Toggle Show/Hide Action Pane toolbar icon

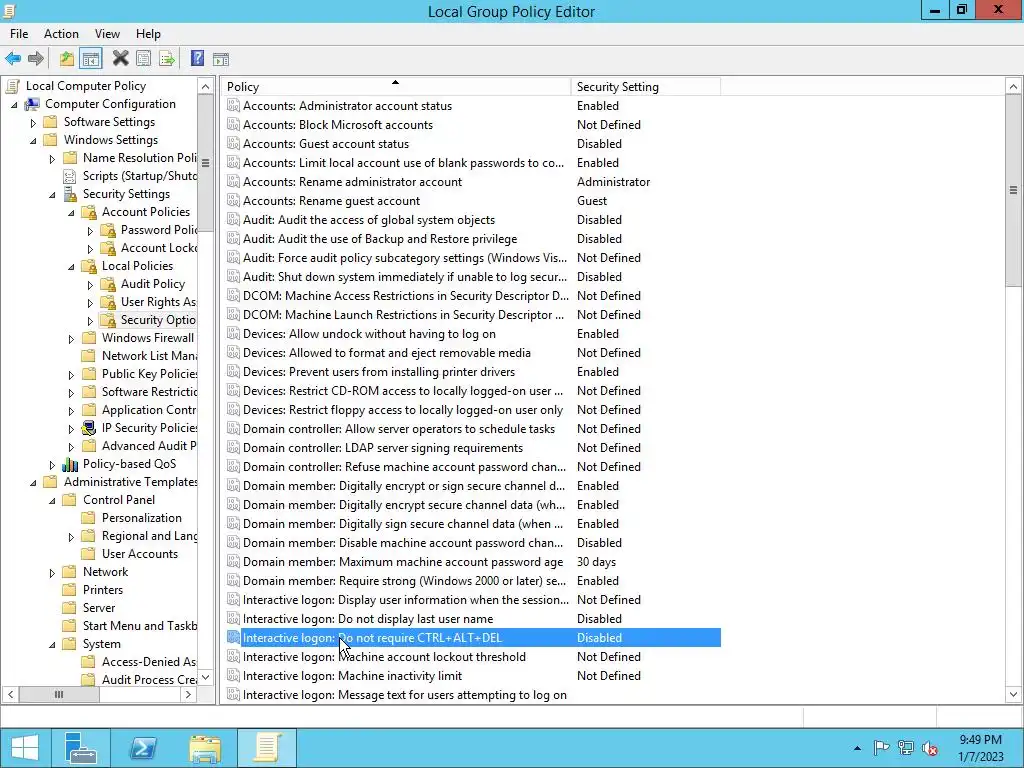(x=221, y=59)
